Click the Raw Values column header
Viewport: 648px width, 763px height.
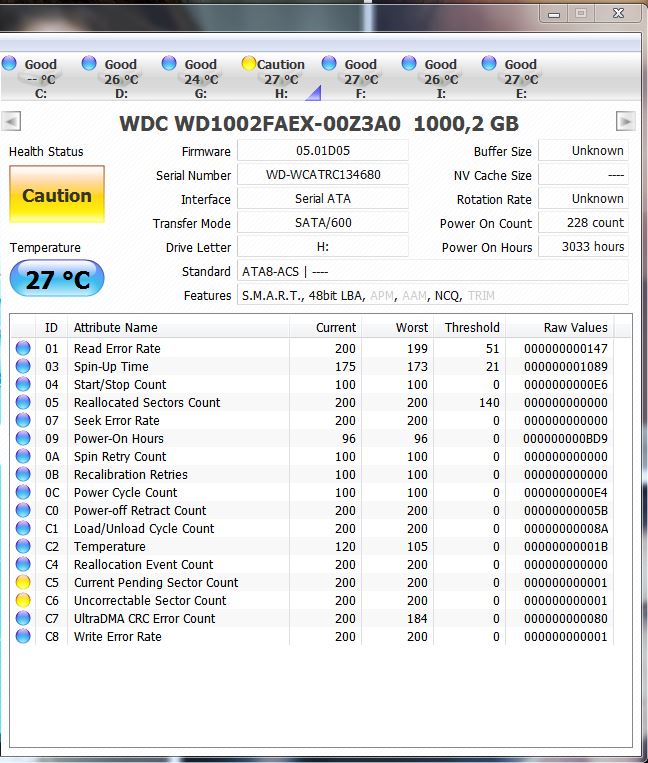559,327
